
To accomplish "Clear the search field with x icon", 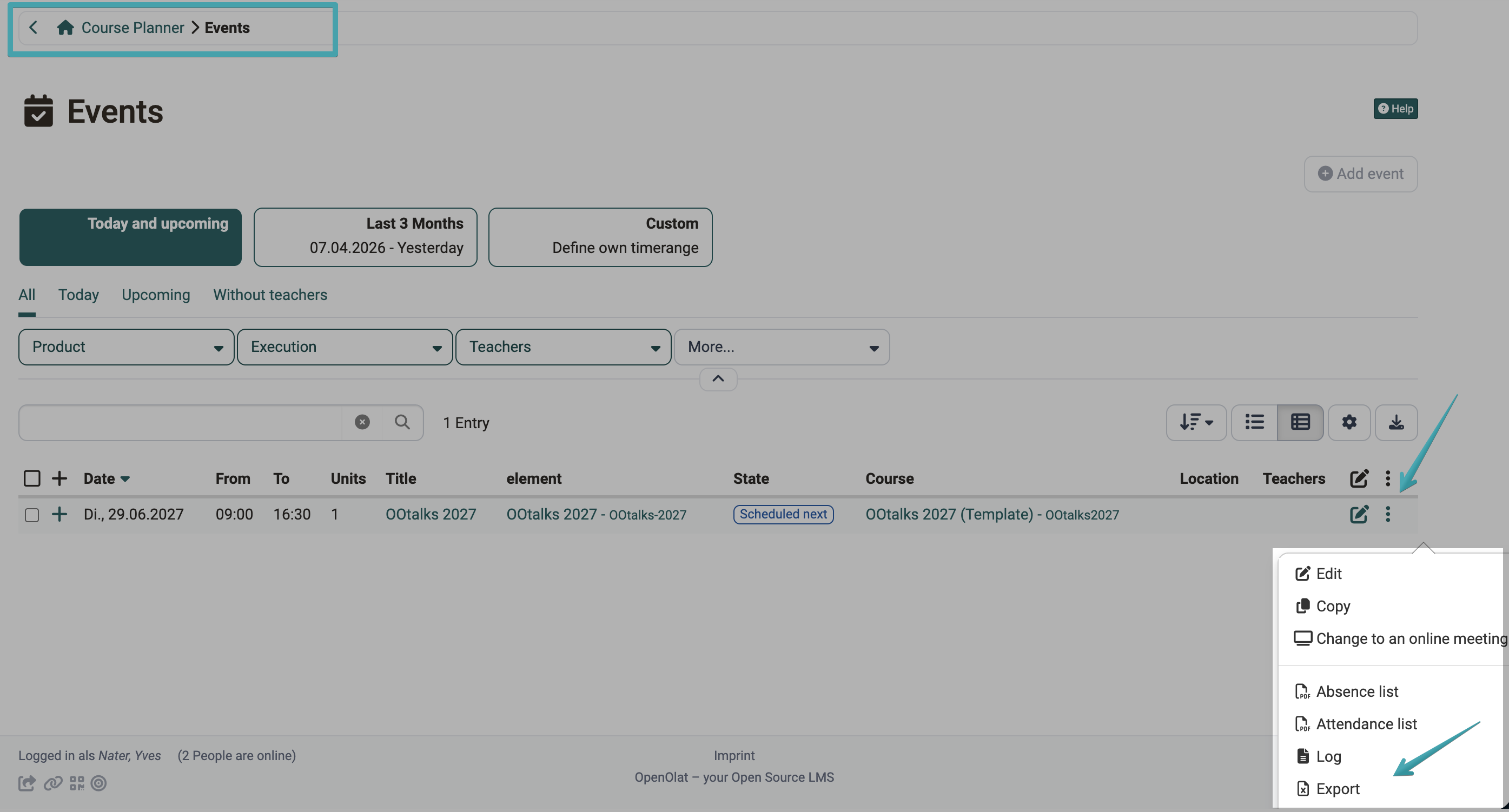I will (362, 422).
